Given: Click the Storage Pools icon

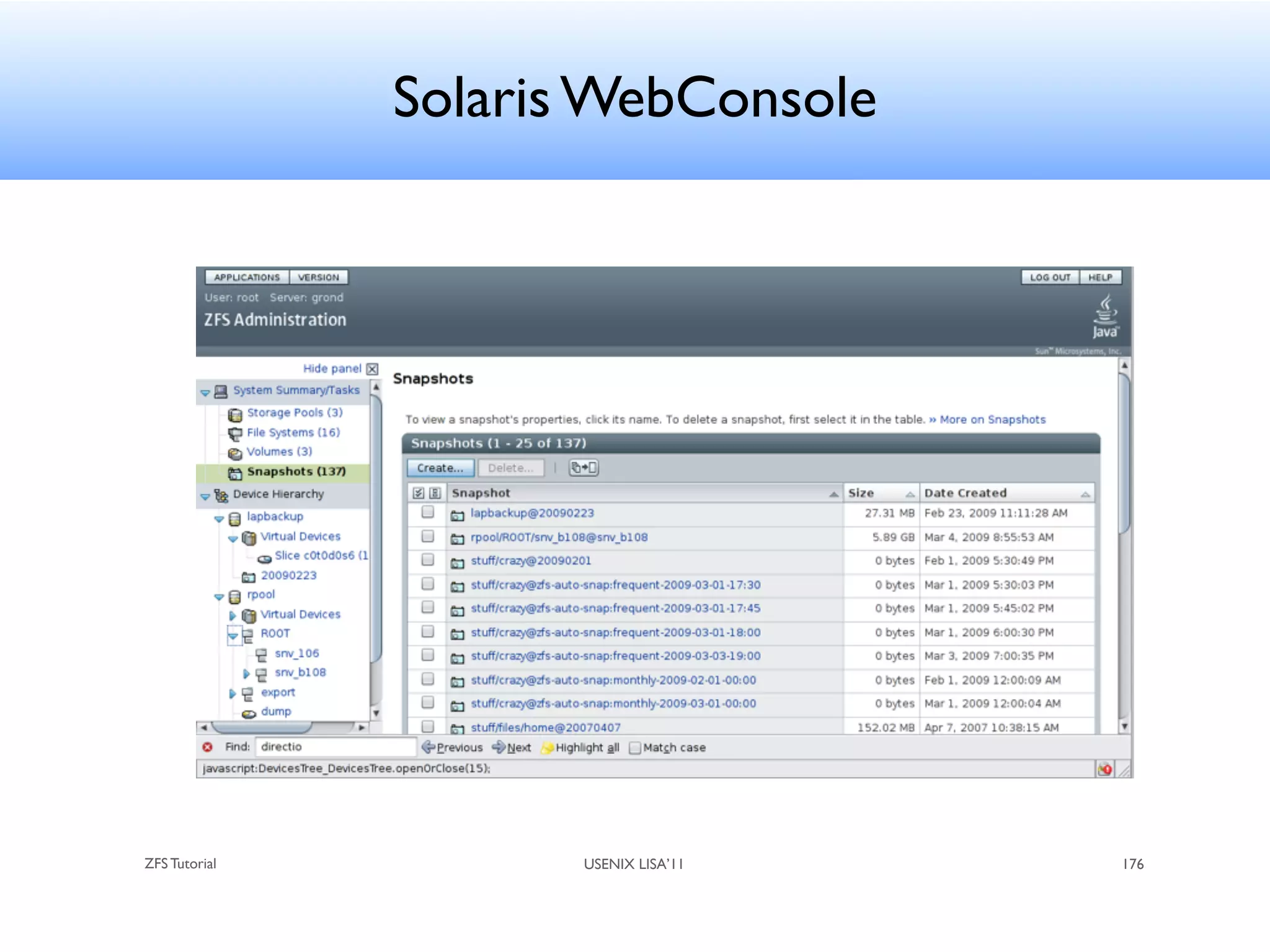Looking at the screenshot, I should coord(235,414).
